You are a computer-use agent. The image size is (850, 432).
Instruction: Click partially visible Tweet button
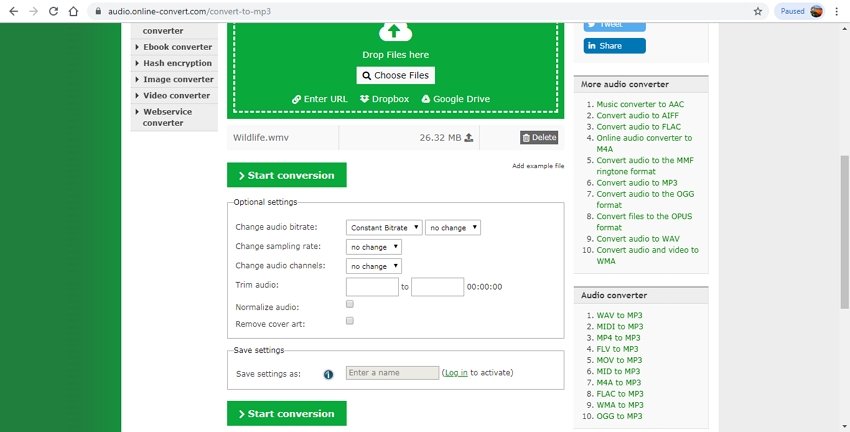(x=615, y=27)
